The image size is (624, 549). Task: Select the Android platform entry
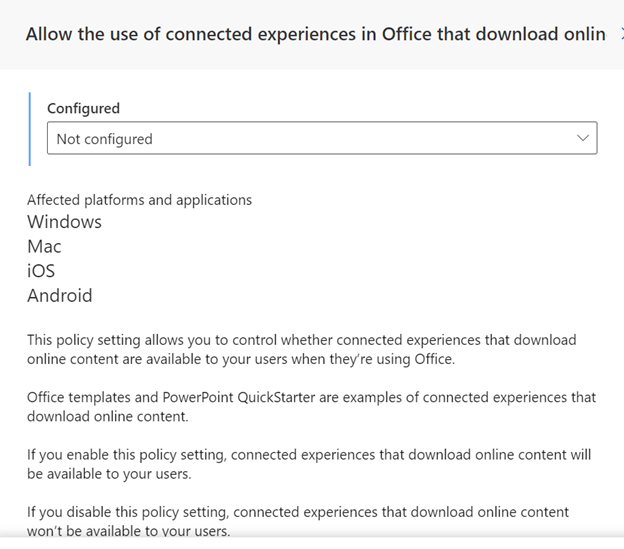coord(60,296)
